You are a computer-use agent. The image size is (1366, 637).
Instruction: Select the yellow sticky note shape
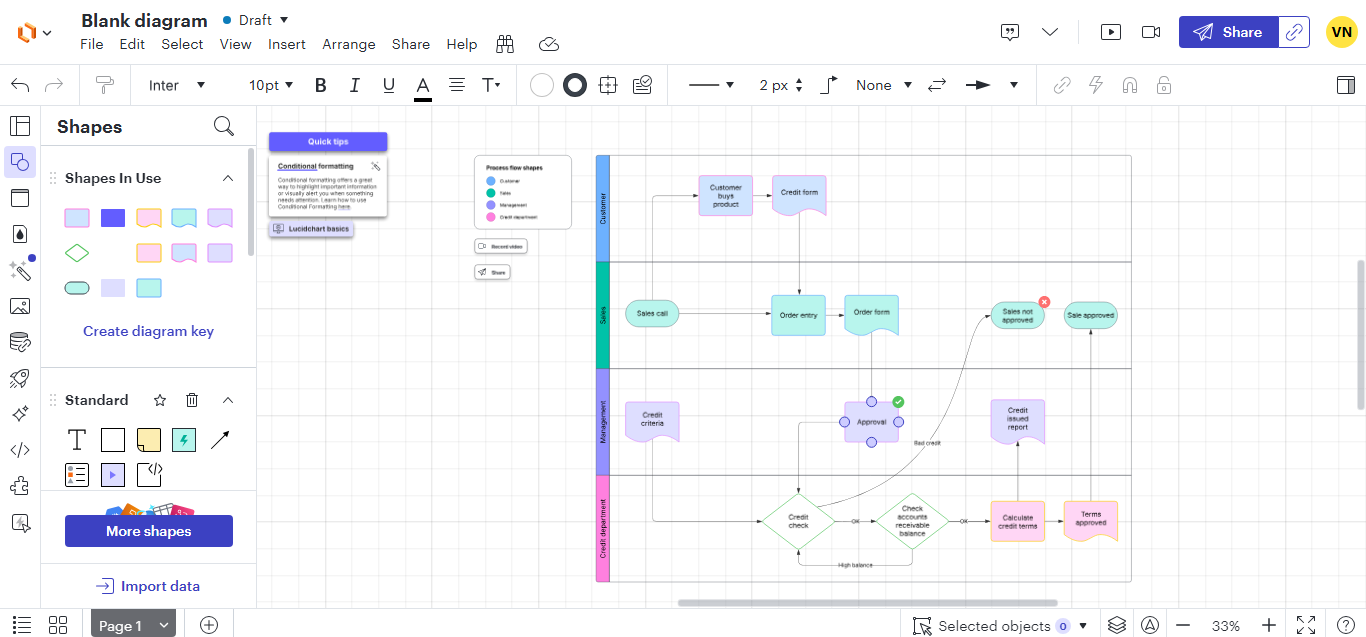148,439
